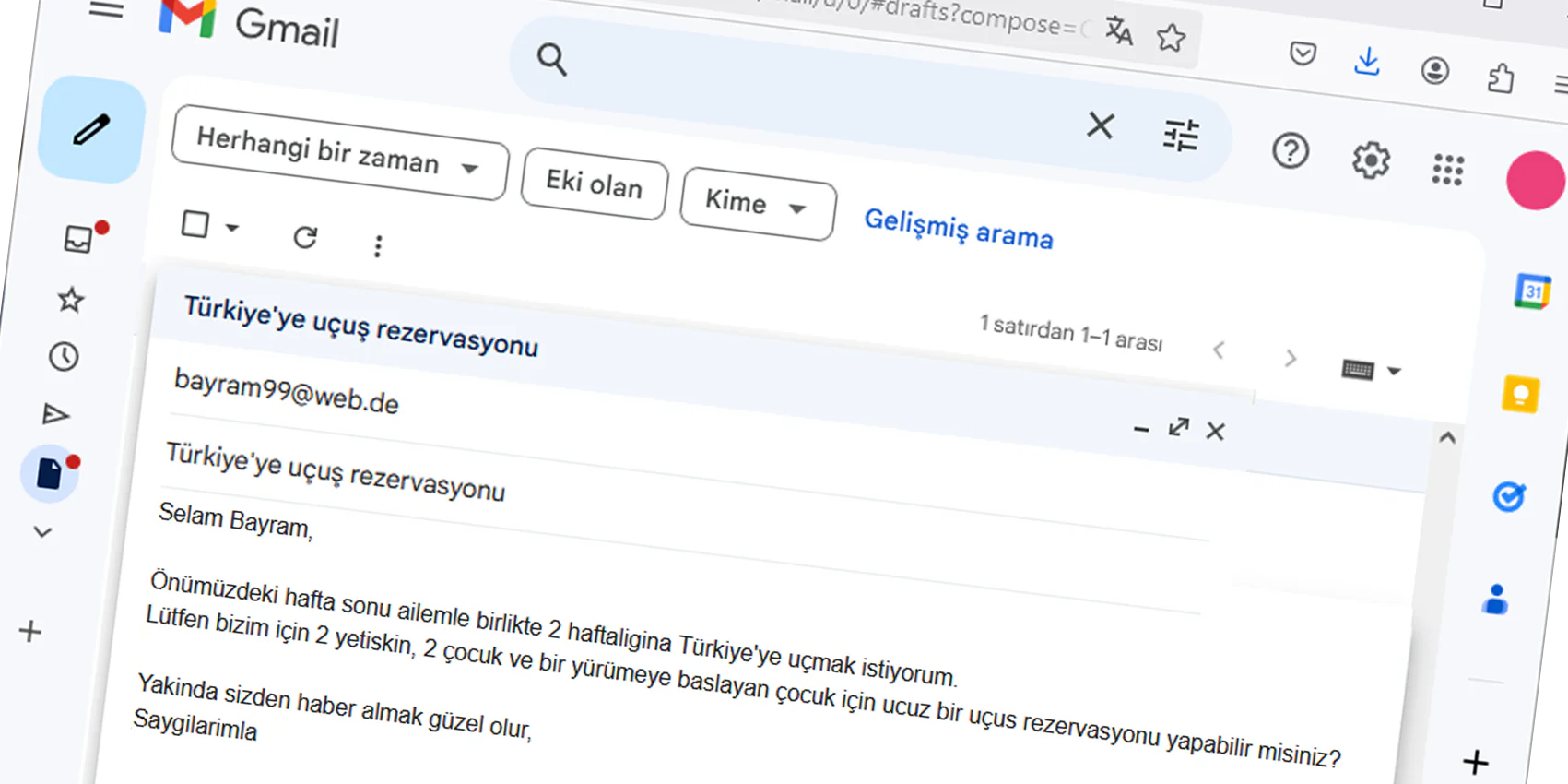Viewport: 1568px width, 784px height.
Task: Clear the search with X icon
Action: [x=1101, y=125]
